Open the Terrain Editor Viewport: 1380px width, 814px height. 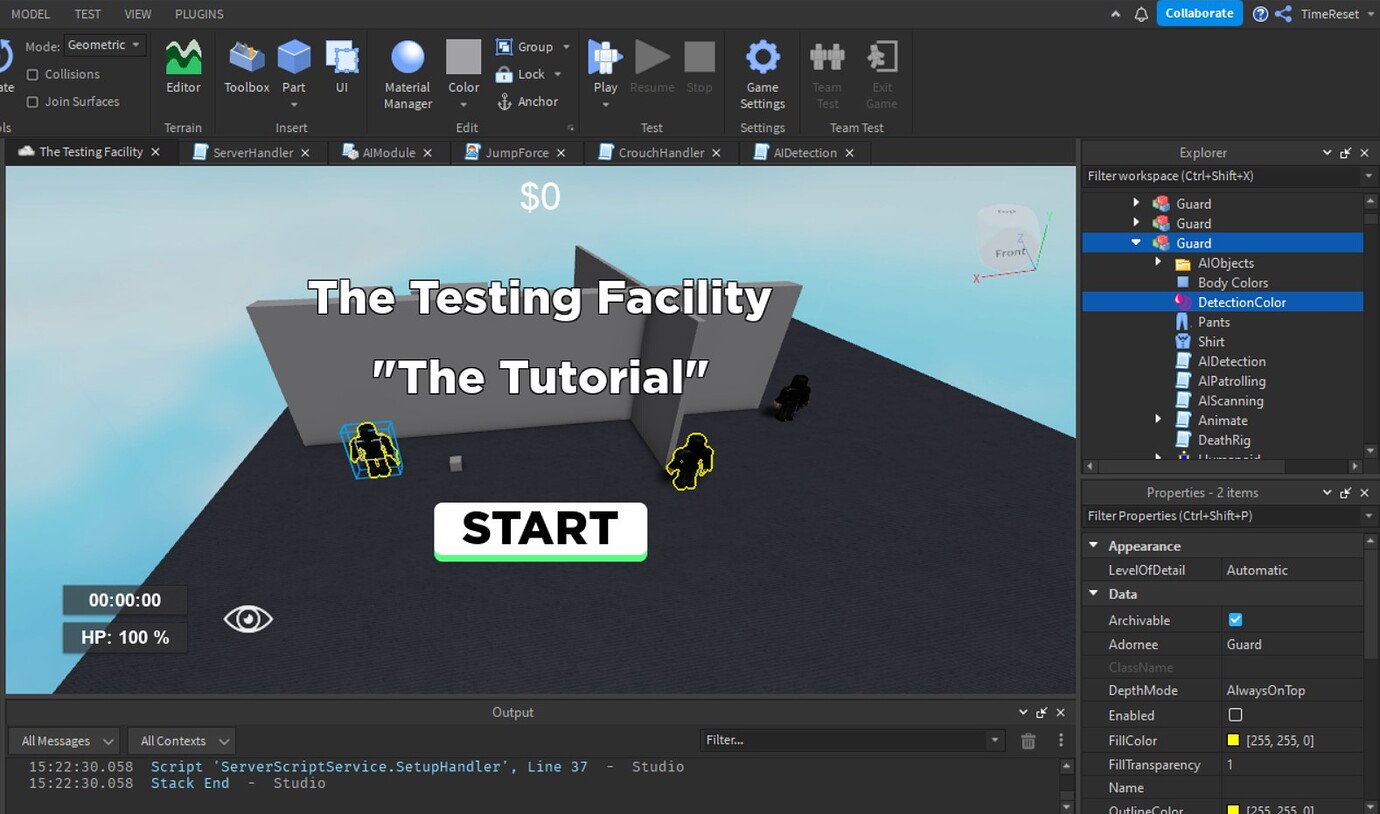(183, 60)
